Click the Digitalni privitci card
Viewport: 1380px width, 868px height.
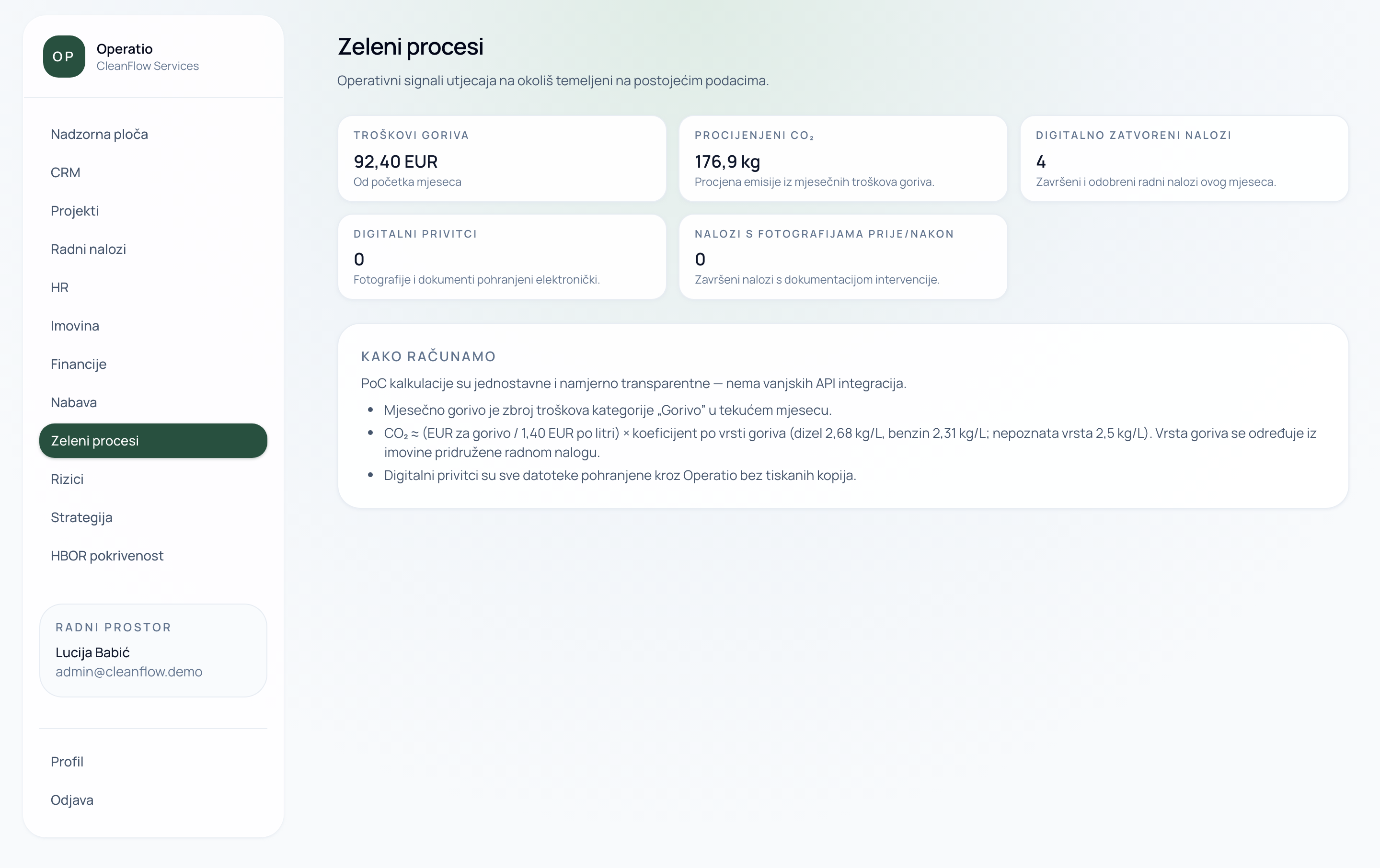coord(502,257)
